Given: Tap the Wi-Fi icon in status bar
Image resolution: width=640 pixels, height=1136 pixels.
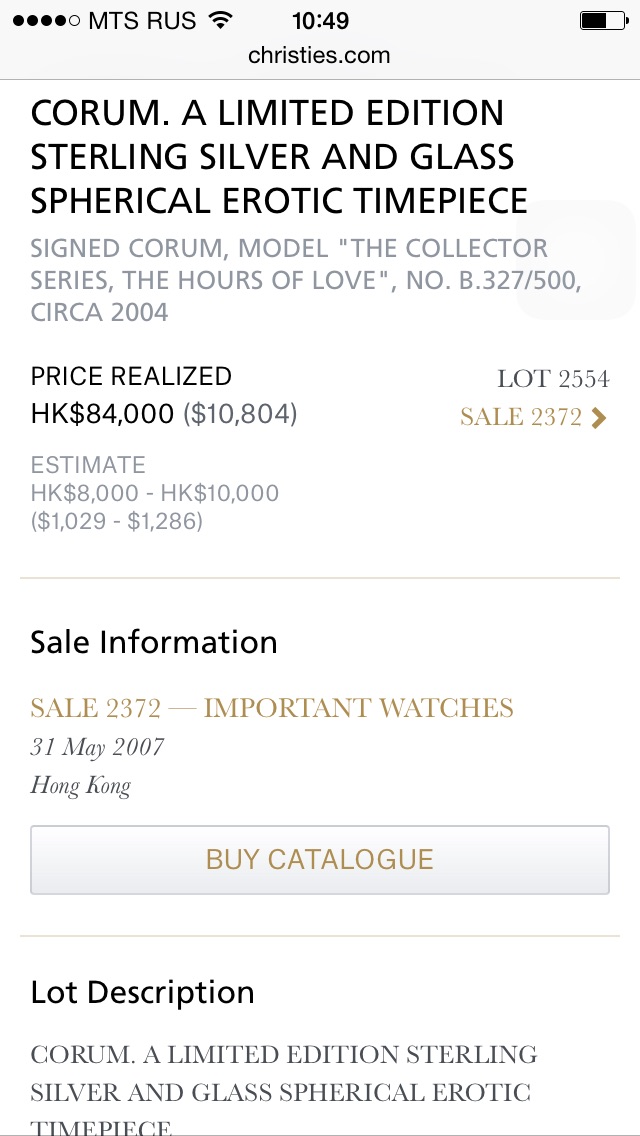Looking at the screenshot, I should [x=221, y=20].
